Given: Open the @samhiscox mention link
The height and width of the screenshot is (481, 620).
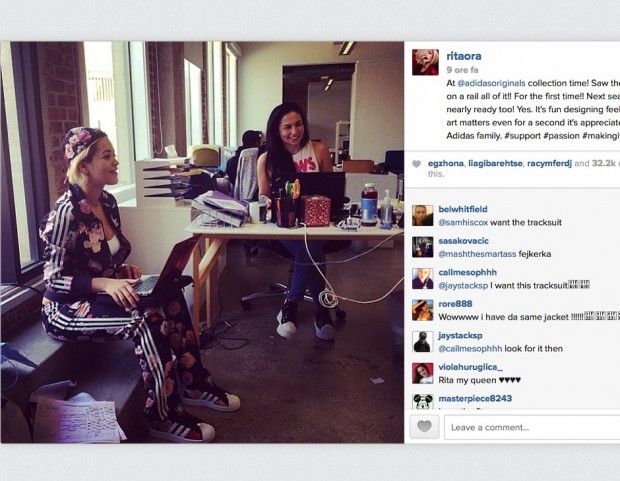Looking at the screenshot, I should click(x=463, y=222).
